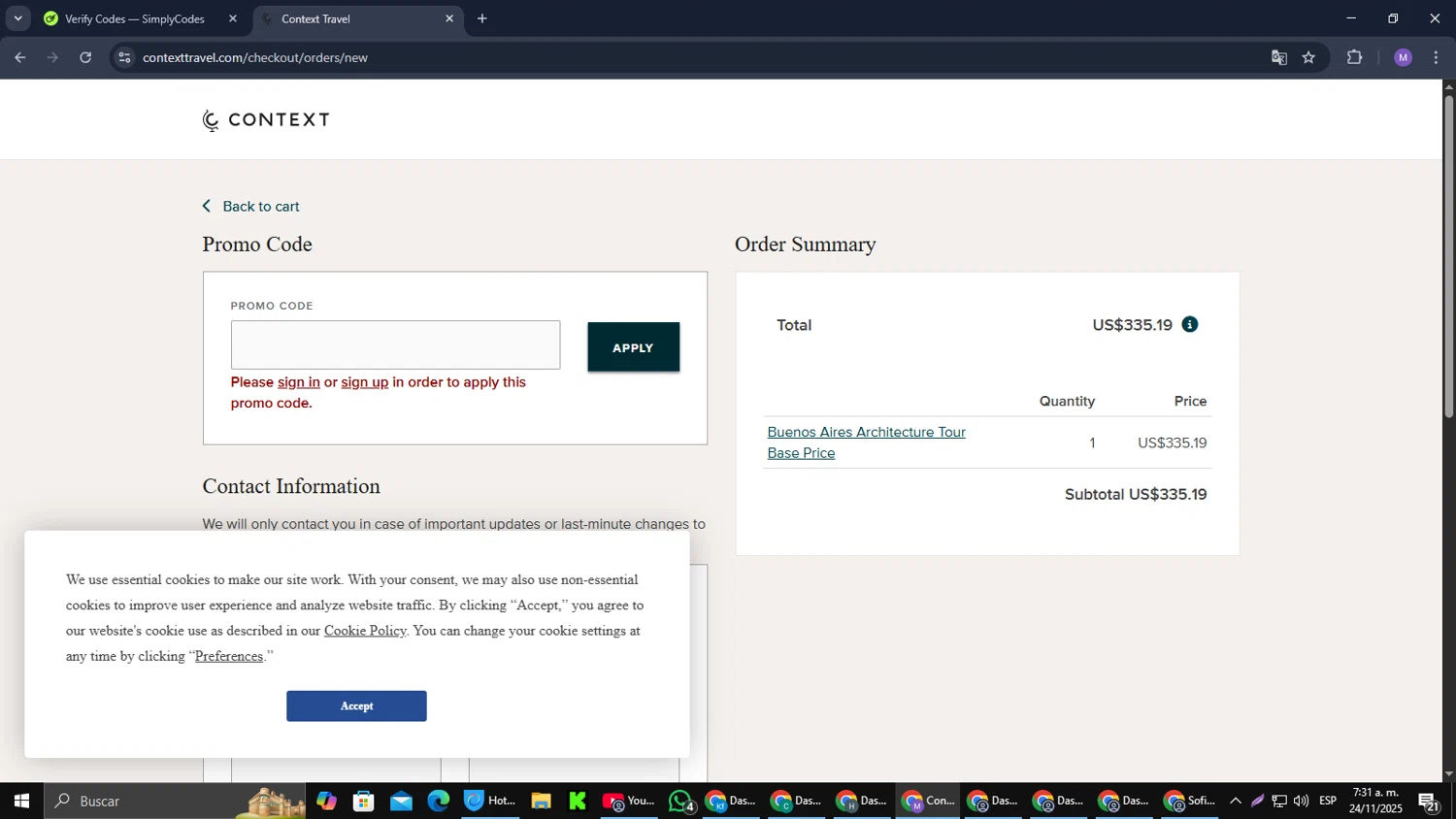This screenshot has height=819, width=1456.
Task: Click the Context logo
Action: [266, 119]
